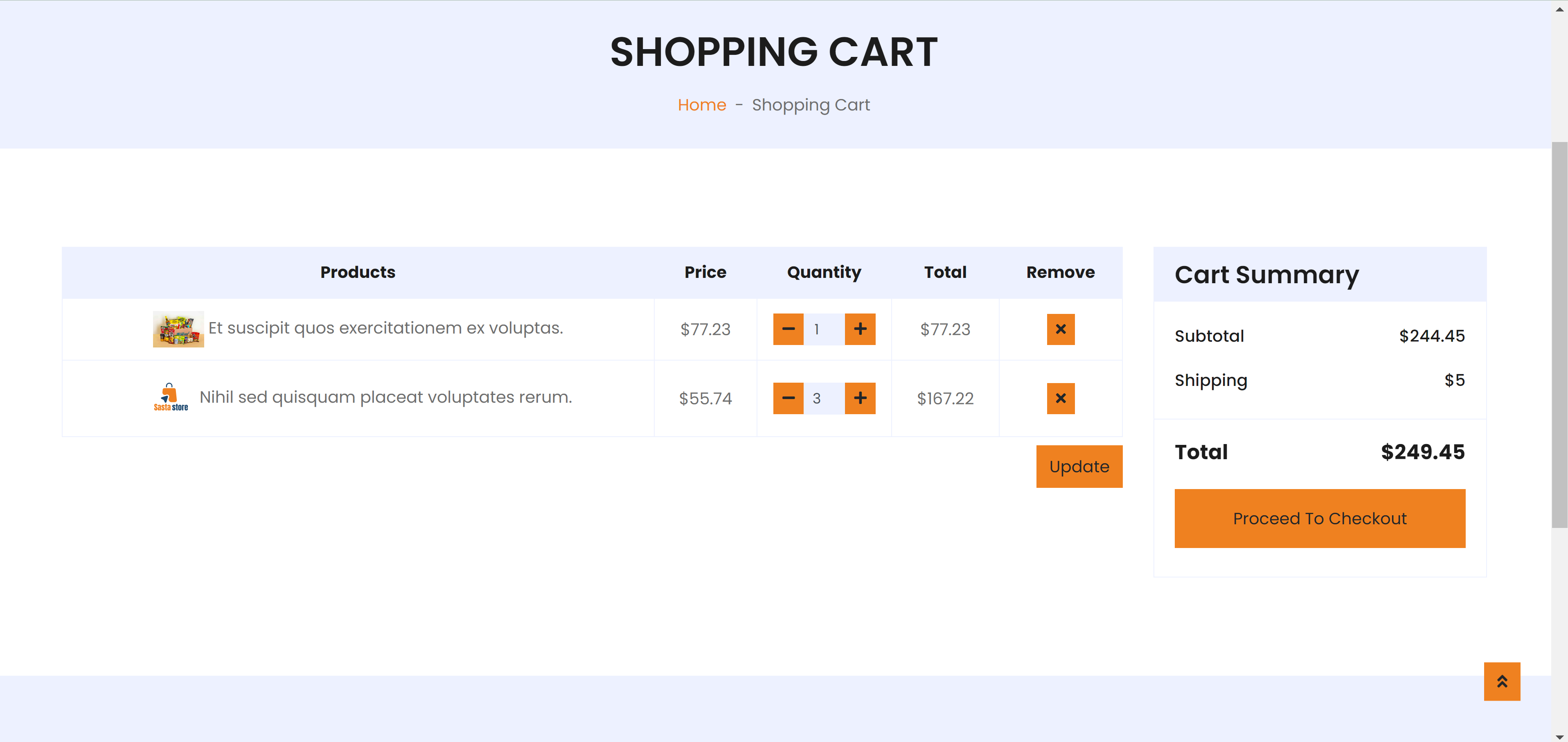Click the Products column header
1568x742 pixels.
coord(358,272)
